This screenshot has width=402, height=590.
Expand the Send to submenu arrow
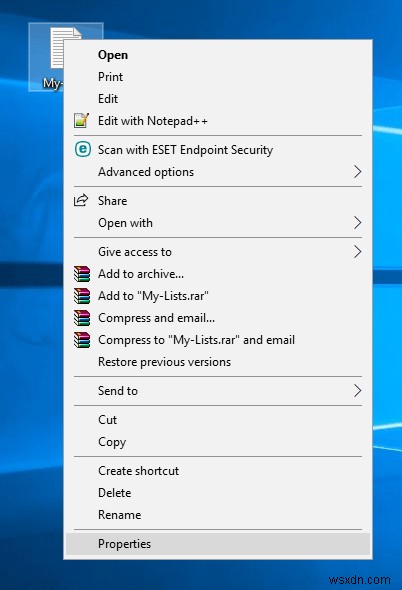coord(357,391)
